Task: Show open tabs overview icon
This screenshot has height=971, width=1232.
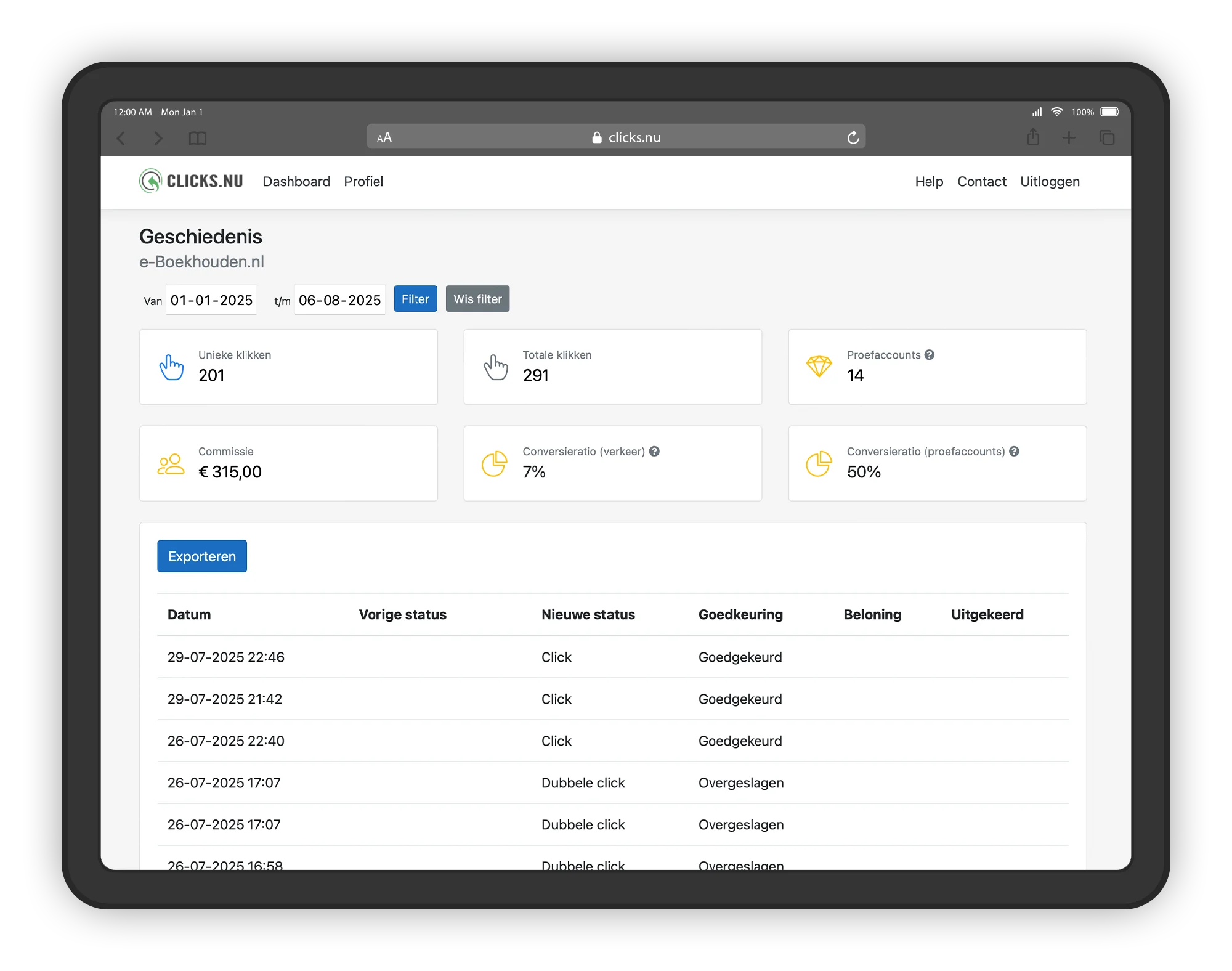Action: pos(1106,138)
